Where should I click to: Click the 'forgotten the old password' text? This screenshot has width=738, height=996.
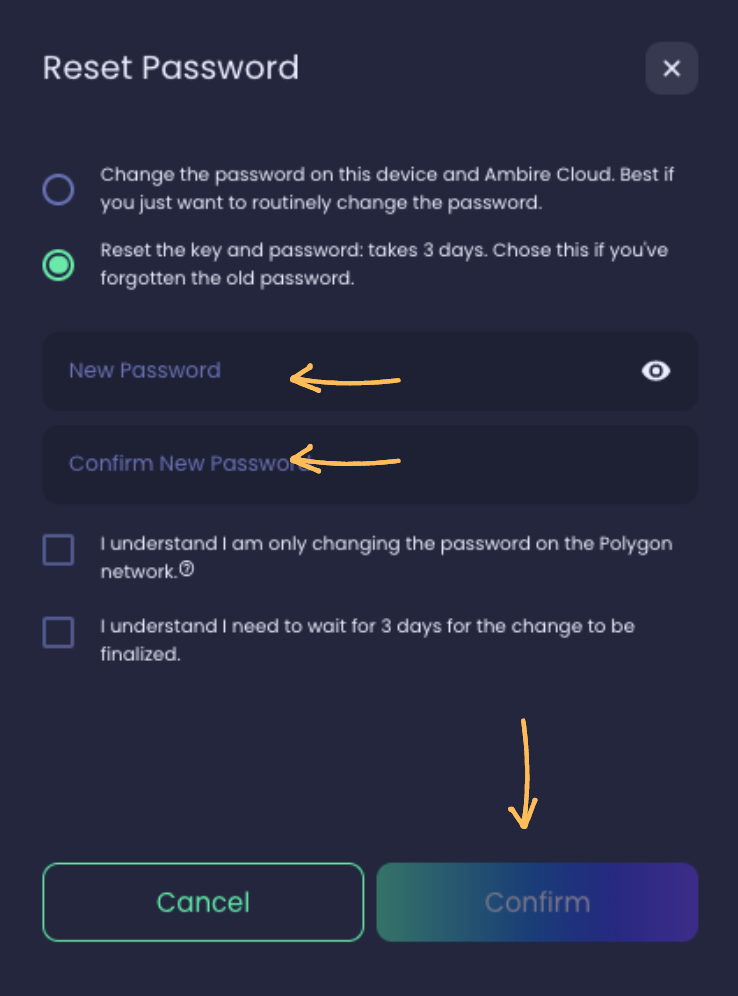[228, 279]
